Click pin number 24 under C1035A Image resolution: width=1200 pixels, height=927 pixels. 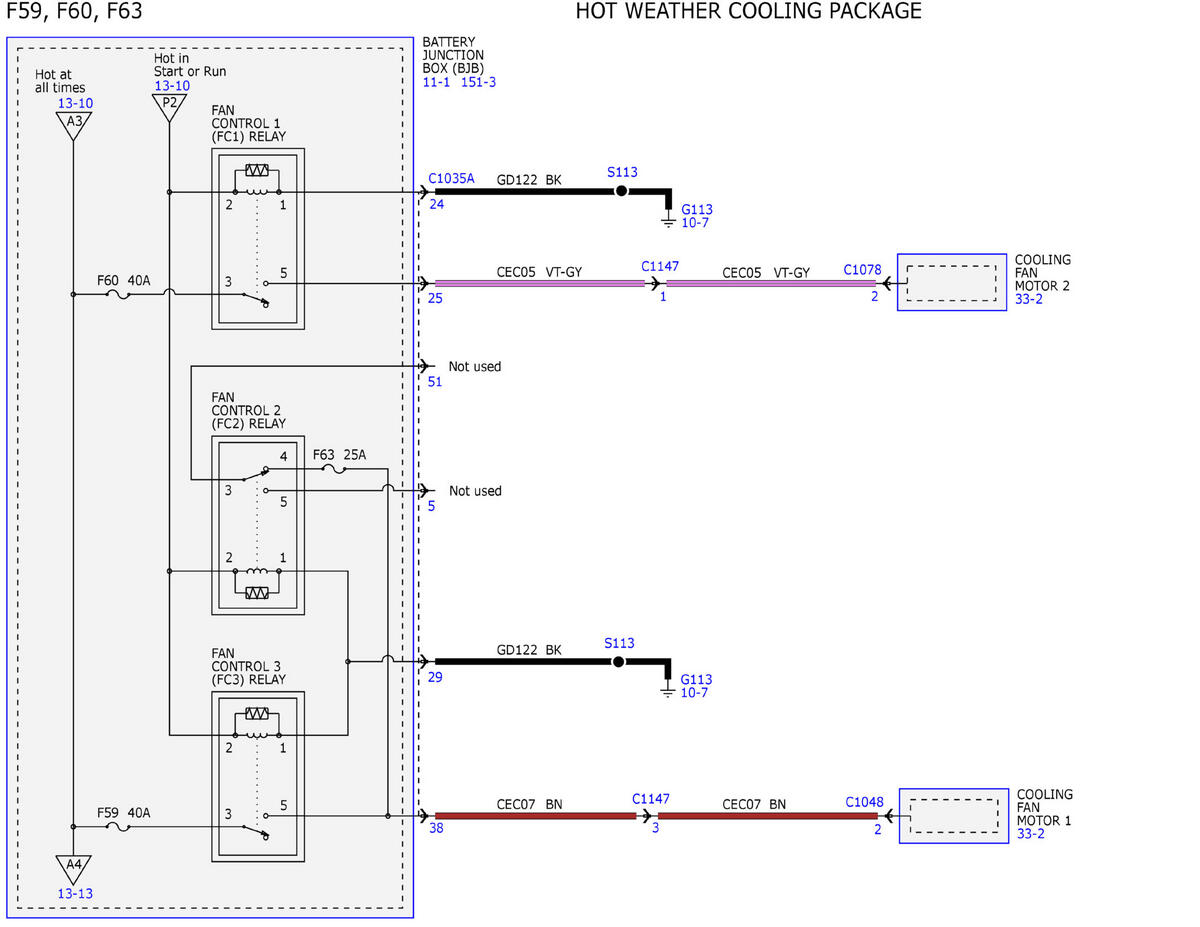(x=436, y=204)
